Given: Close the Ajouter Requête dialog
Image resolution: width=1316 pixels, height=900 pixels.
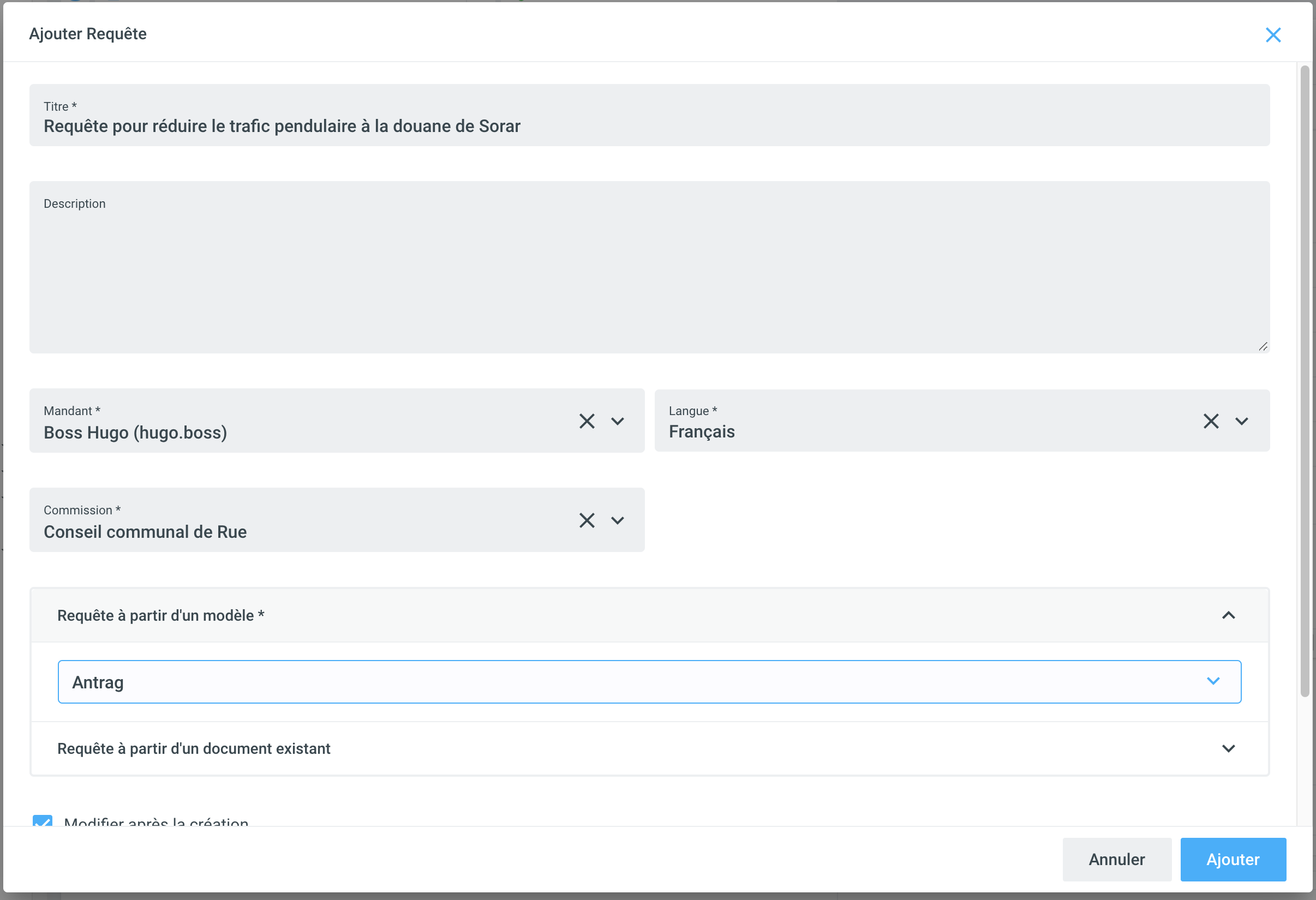Looking at the screenshot, I should [x=1273, y=35].
